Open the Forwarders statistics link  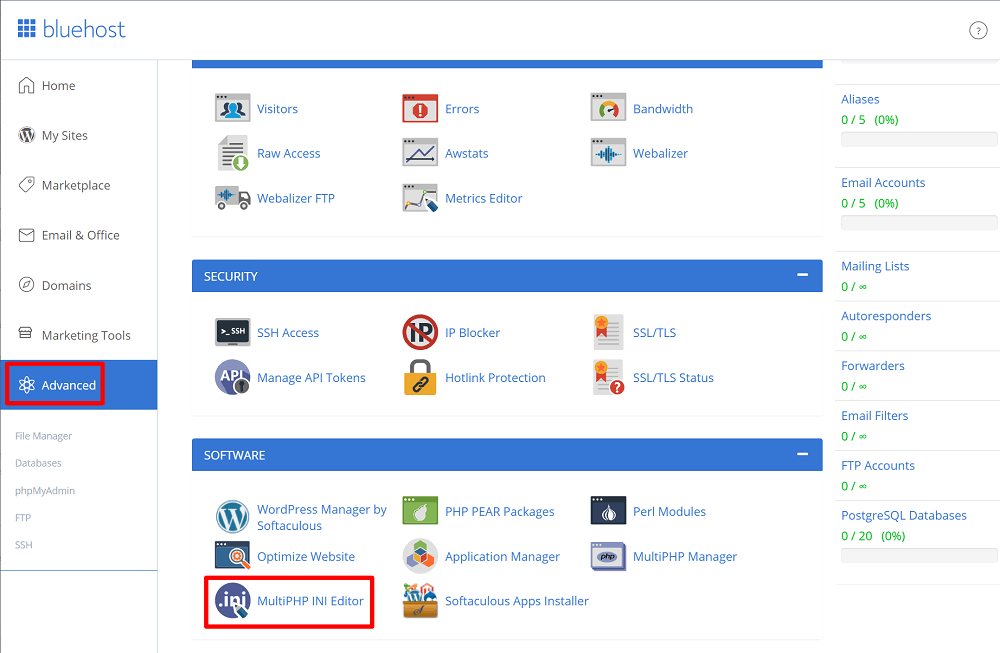pos(872,365)
